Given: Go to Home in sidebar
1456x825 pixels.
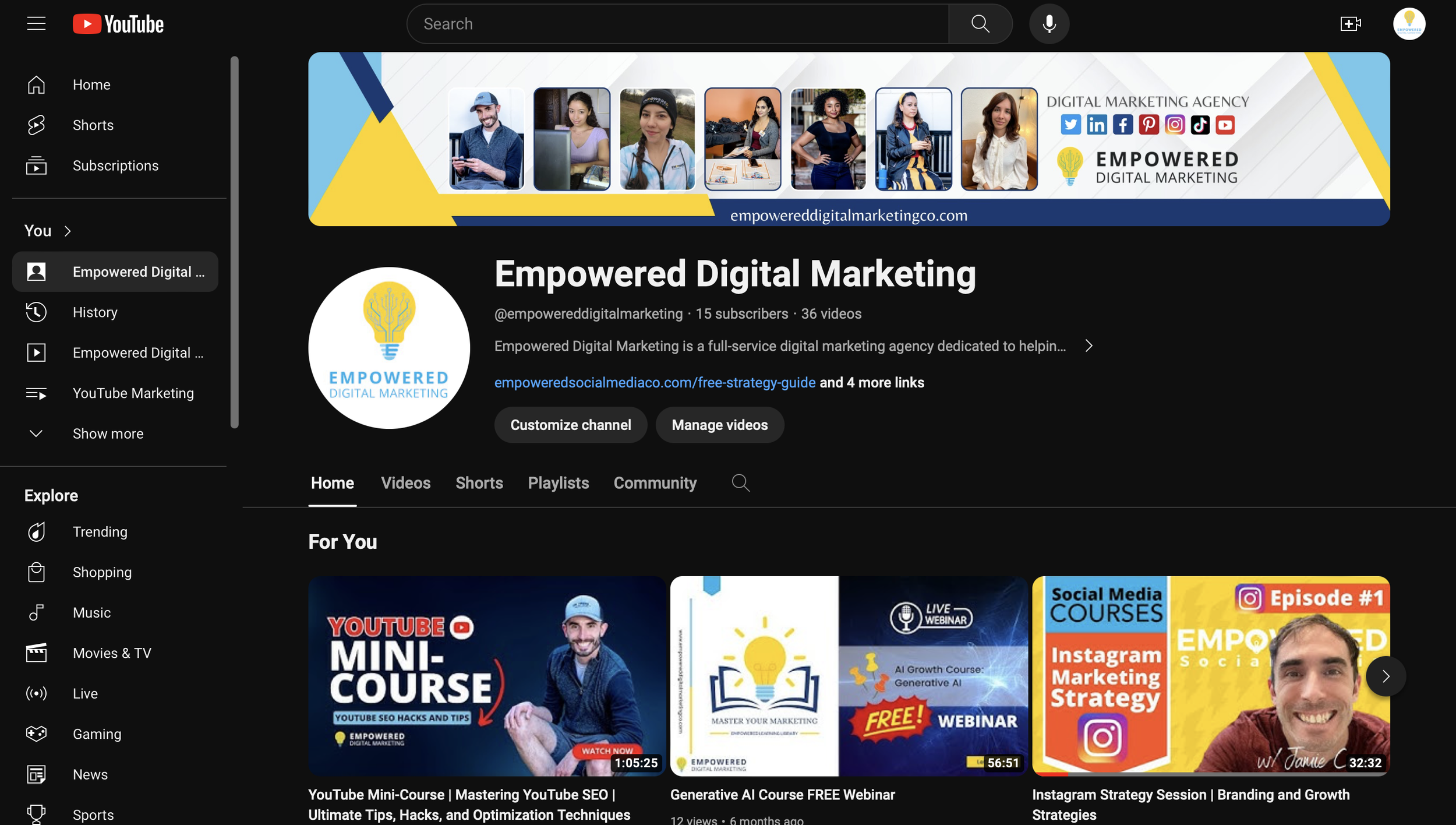Looking at the screenshot, I should pyautogui.click(x=115, y=84).
